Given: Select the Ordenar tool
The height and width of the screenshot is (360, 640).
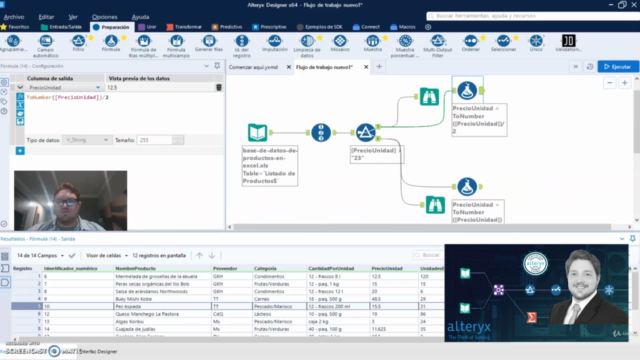Looking at the screenshot, I should tap(471, 43).
